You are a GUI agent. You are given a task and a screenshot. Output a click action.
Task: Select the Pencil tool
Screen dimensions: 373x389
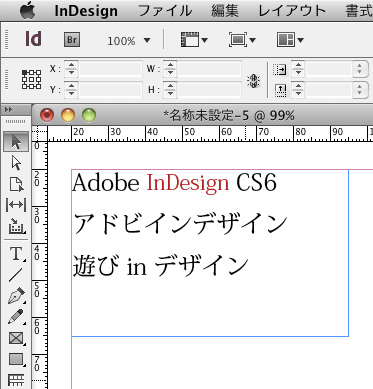(16, 316)
